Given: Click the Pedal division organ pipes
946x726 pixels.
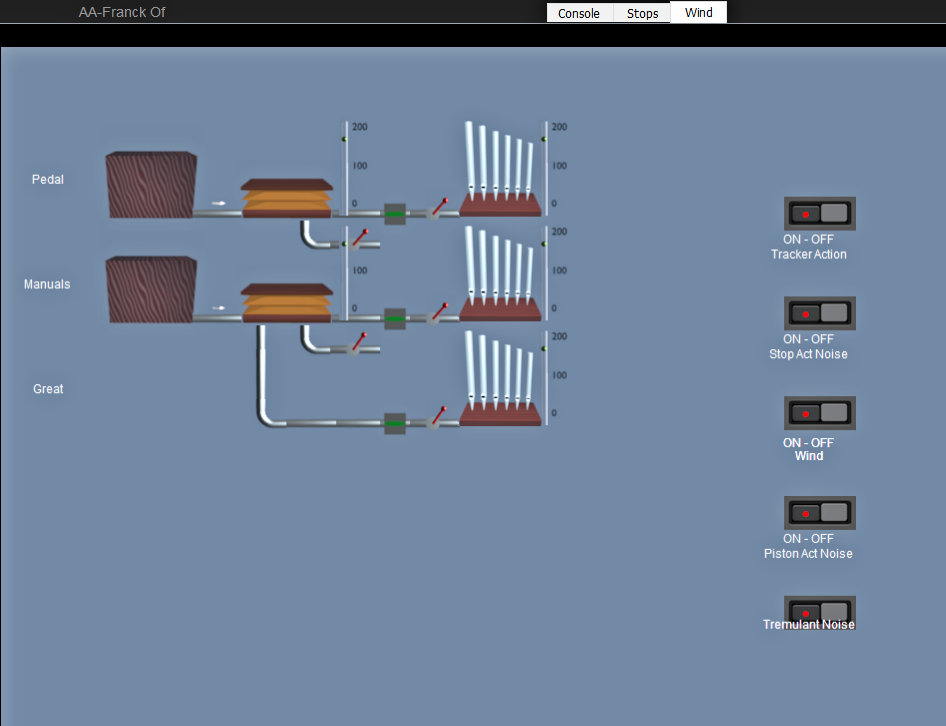Looking at the screenshot, I should (x=500, y=170).
